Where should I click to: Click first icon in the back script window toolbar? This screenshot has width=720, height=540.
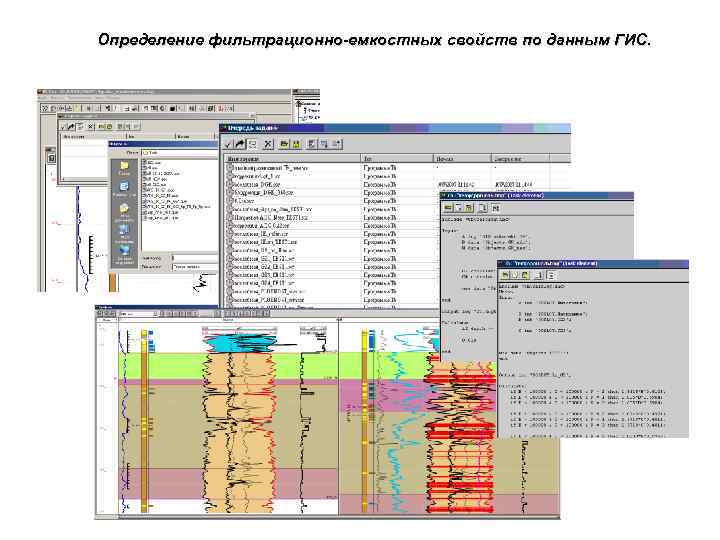click(449, 208)
